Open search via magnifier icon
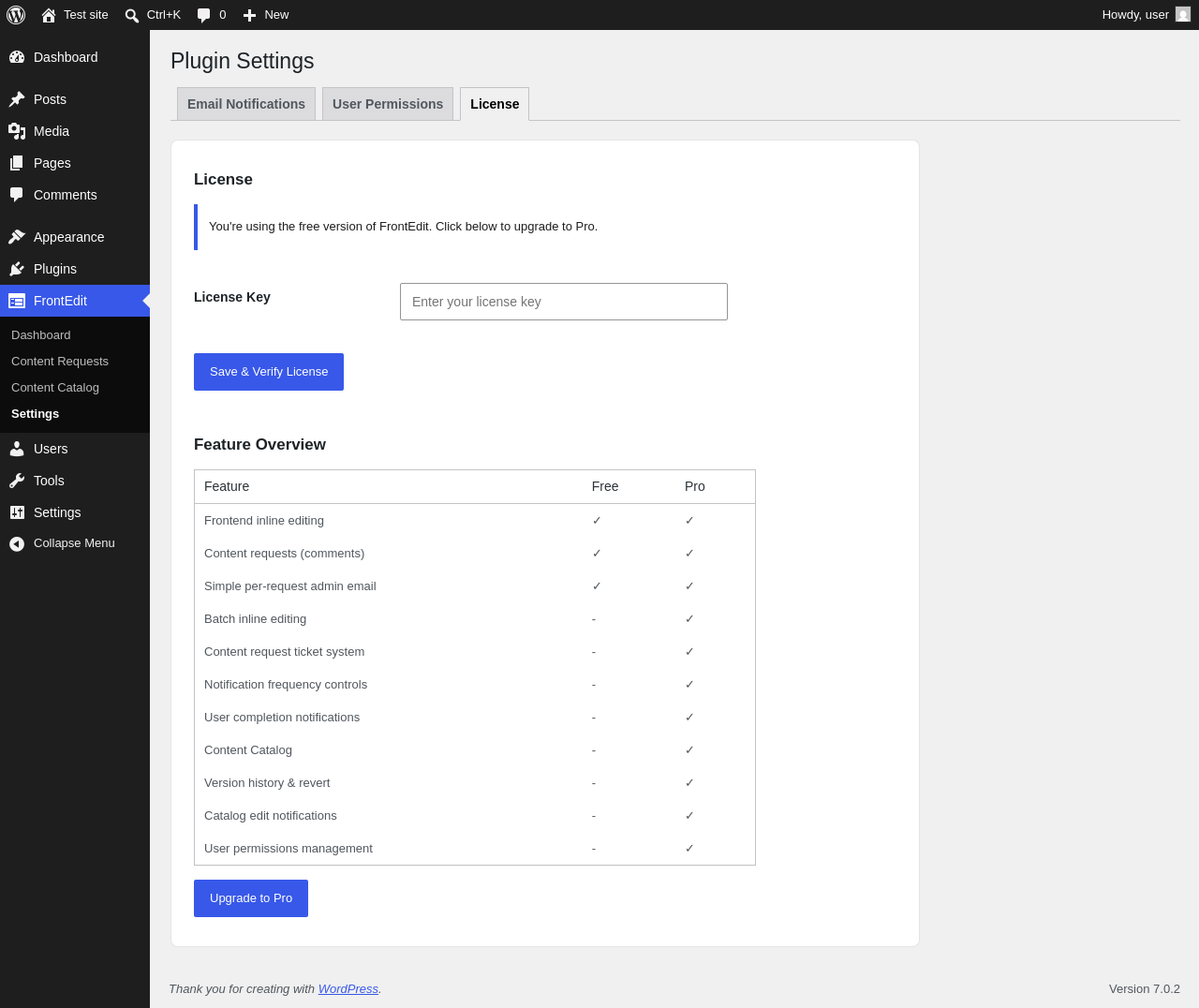This screenshot has height=1008, width=1199. coord(132,15)
